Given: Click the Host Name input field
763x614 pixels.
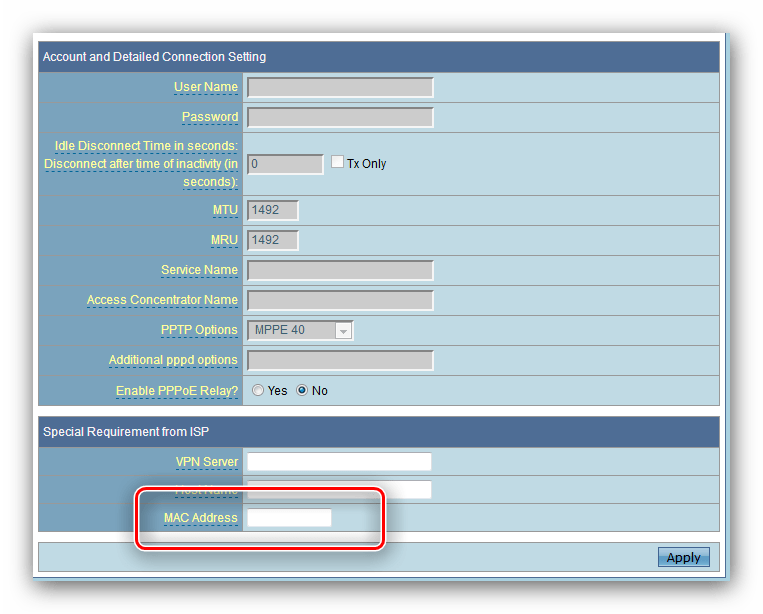Looking at the screenshot, I should [339, 489].
